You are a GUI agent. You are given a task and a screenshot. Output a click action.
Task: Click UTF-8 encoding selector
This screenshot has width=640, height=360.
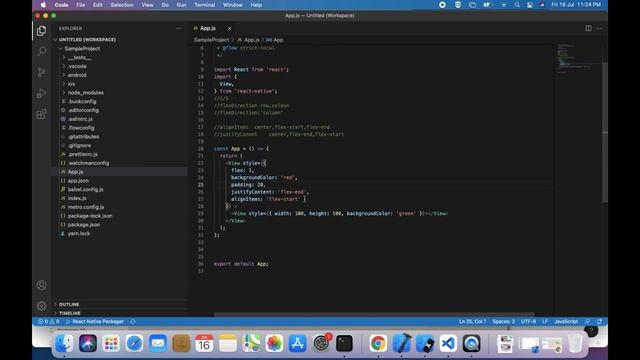click(528, 322)
